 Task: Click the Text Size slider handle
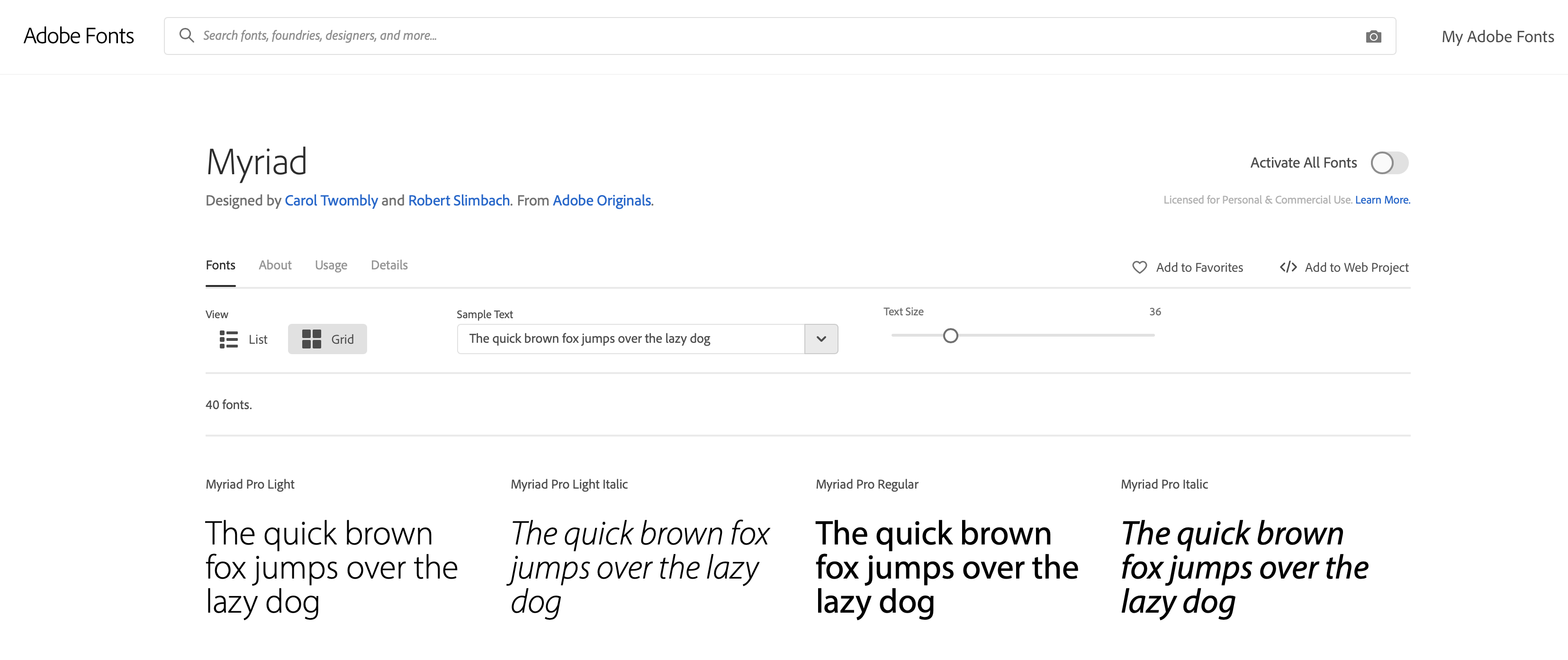point(950,336)
